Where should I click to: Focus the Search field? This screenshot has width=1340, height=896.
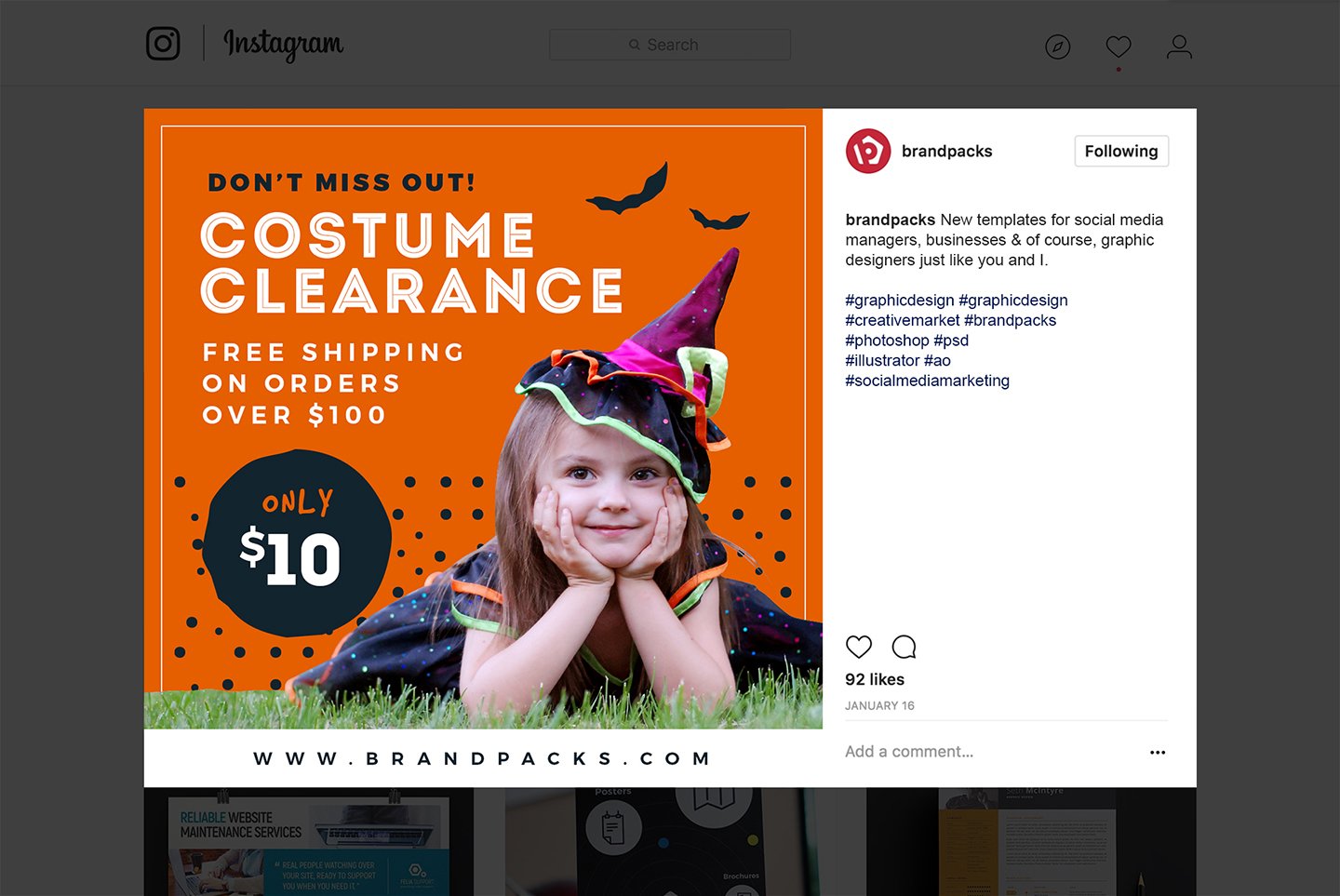coord(670,45)
